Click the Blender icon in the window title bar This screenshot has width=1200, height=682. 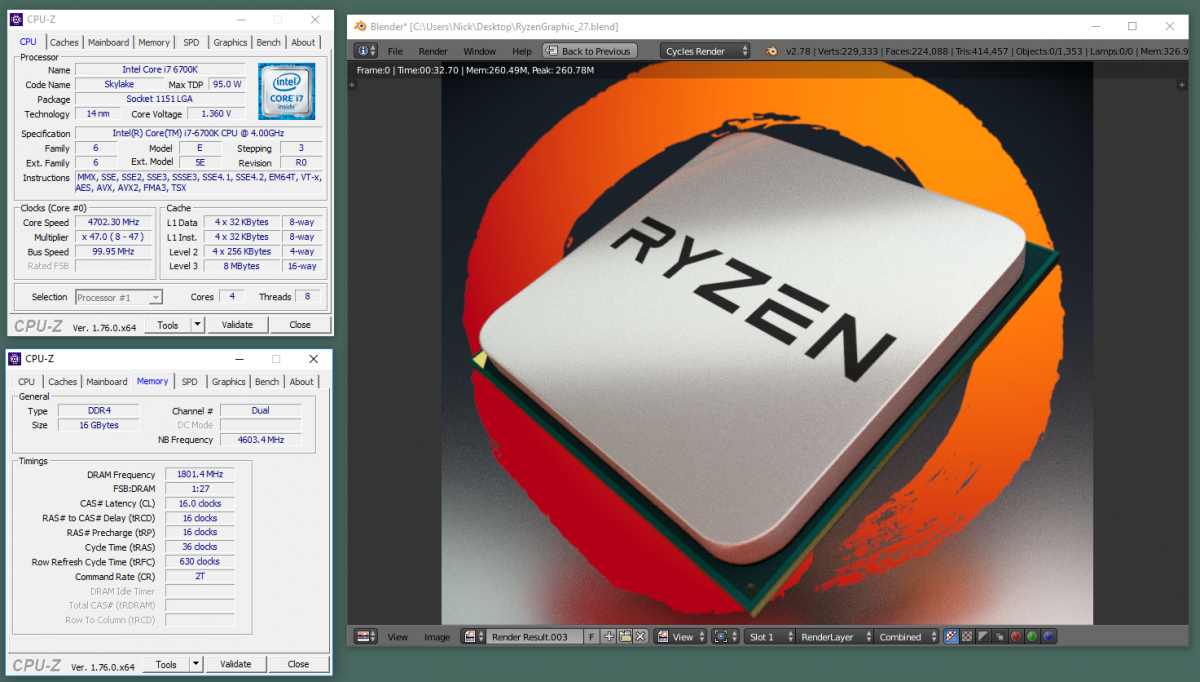point(362,26)
